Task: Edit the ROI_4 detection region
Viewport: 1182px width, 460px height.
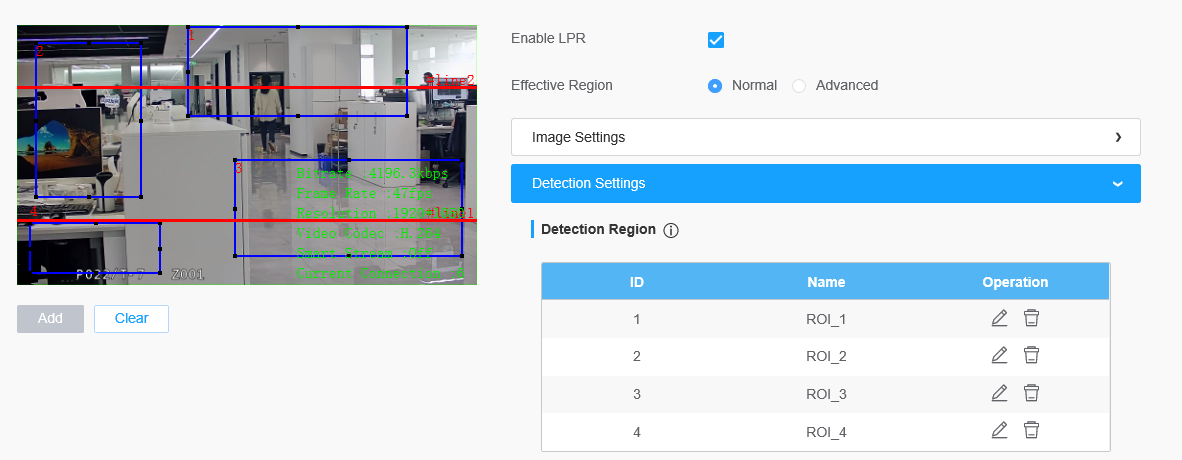Action: [999, 431]
